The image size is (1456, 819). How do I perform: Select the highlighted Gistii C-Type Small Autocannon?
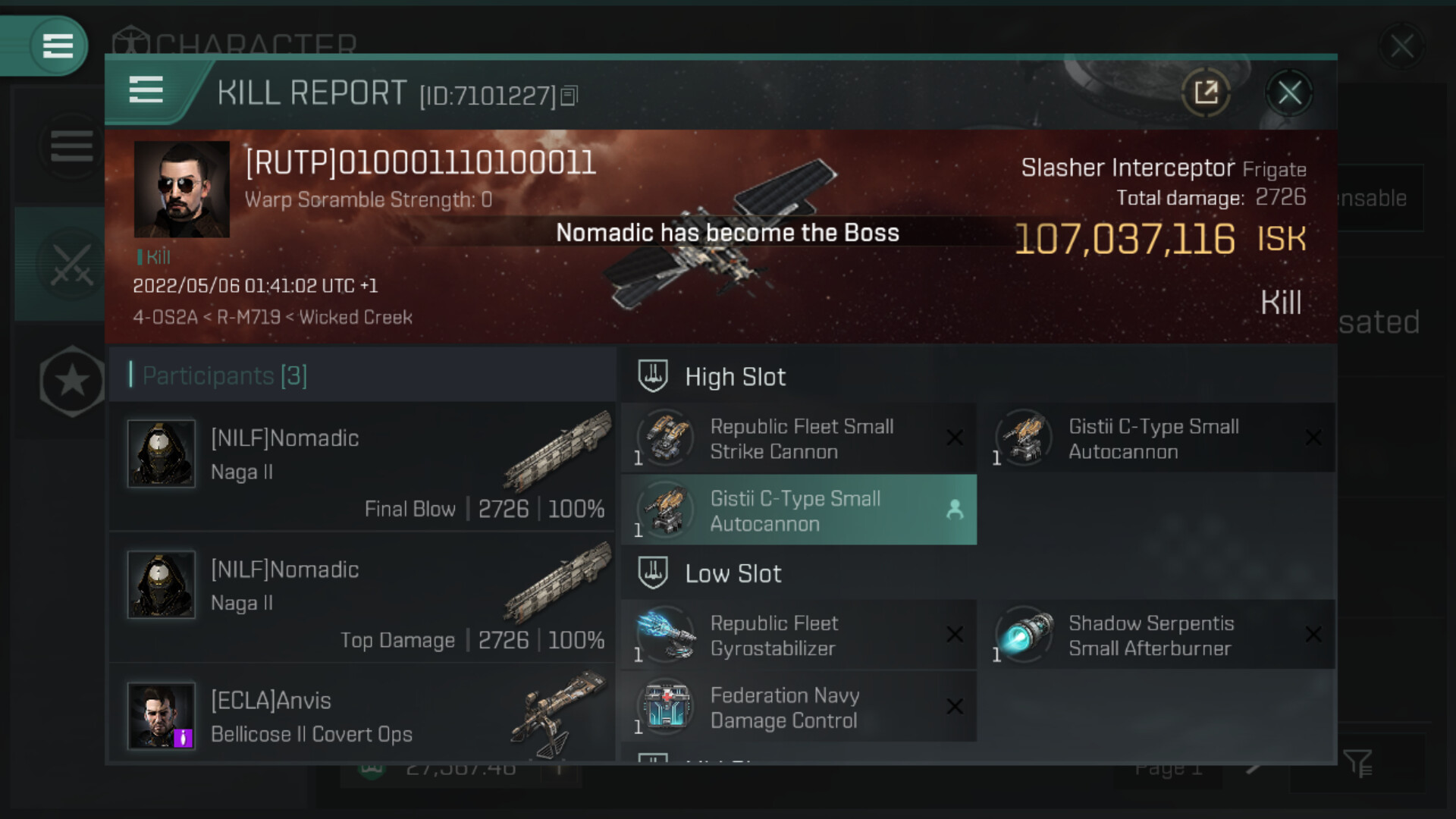pos(799,510)
